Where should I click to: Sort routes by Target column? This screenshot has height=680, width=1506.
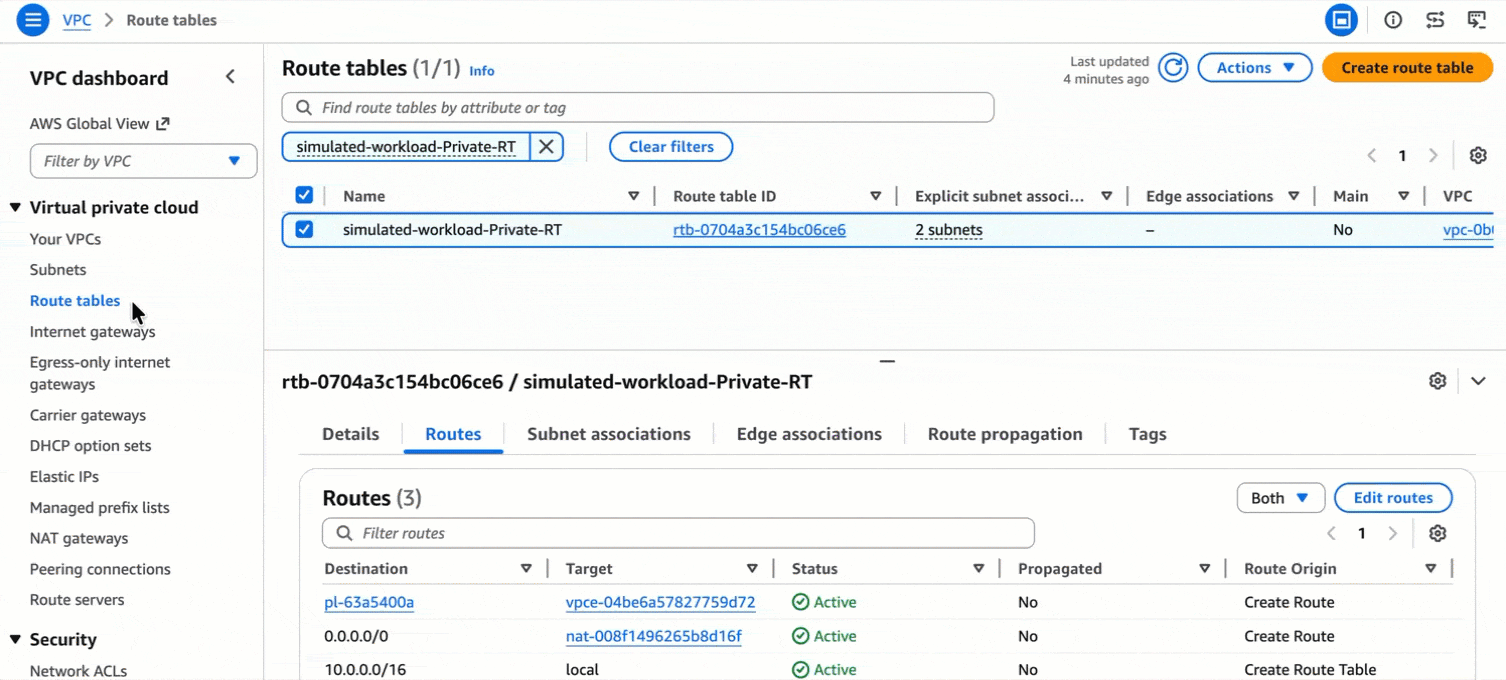[x=752, y=568]
